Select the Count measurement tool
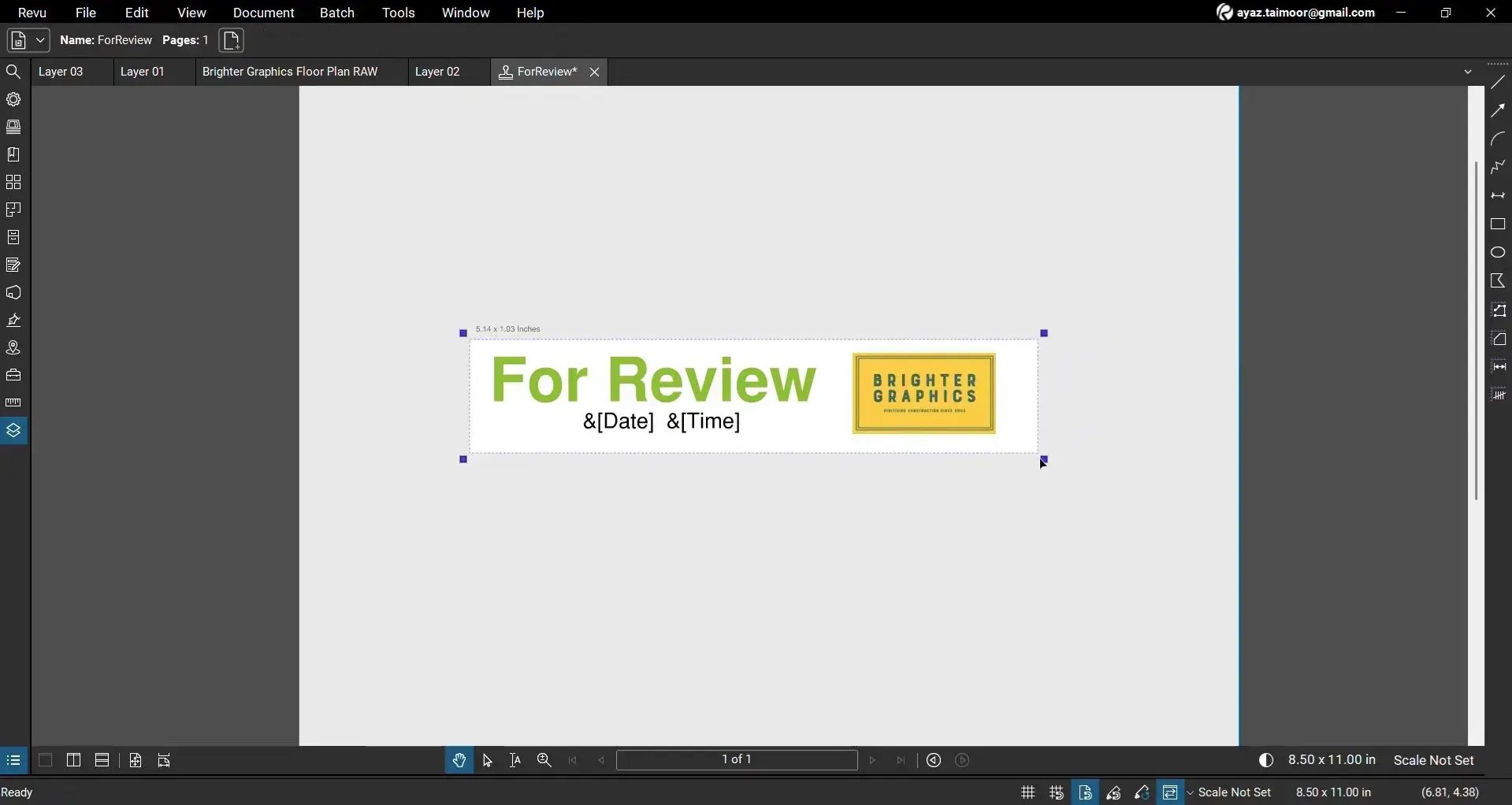 pos(1498,395)
